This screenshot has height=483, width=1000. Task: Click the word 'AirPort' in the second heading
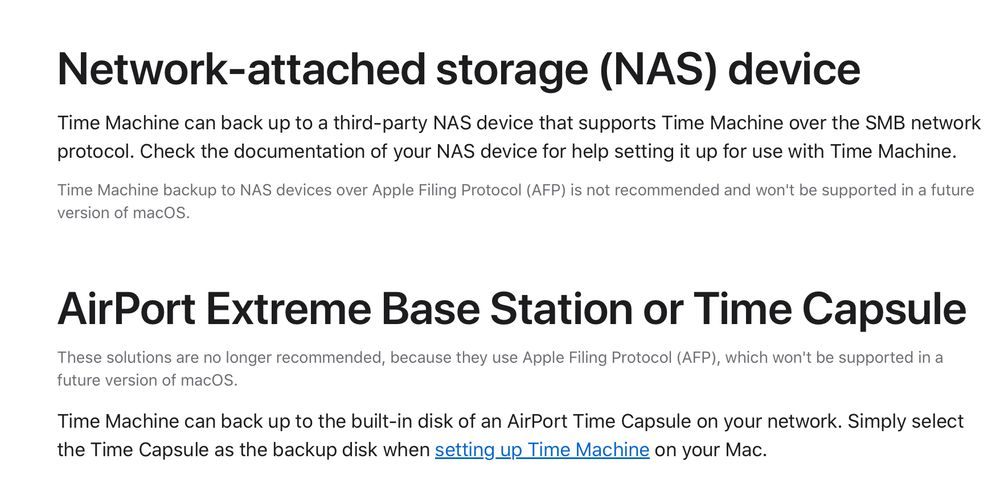pos(126,309)
